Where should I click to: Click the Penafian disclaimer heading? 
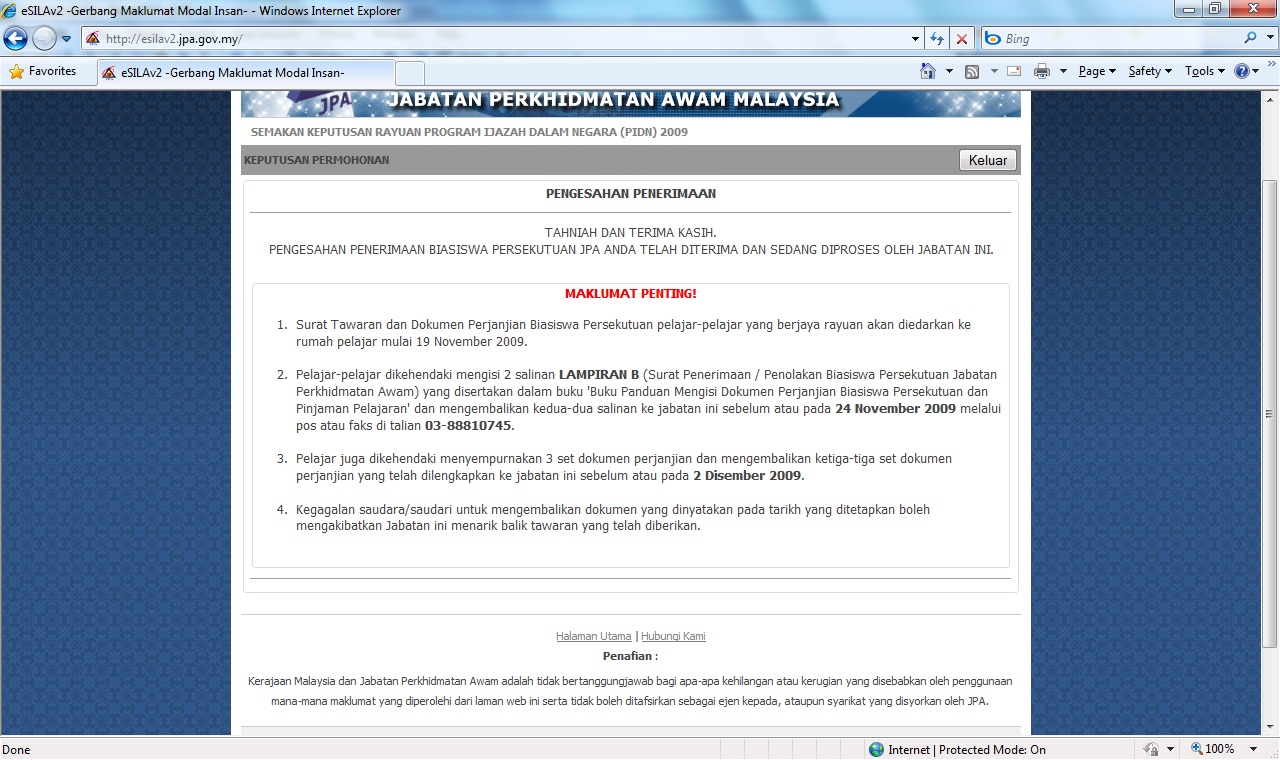[x=630, y=656]
